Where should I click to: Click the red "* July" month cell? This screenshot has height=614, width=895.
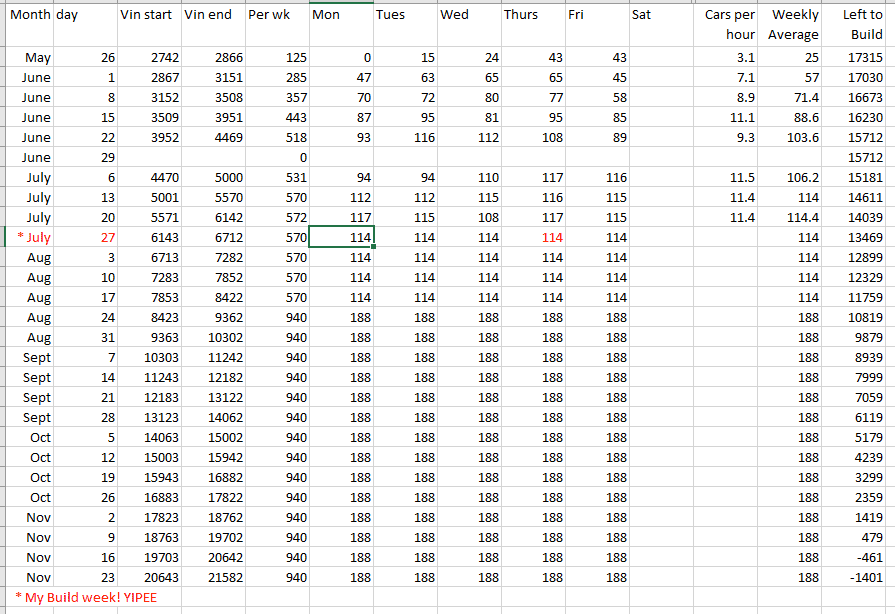[29, 237]
